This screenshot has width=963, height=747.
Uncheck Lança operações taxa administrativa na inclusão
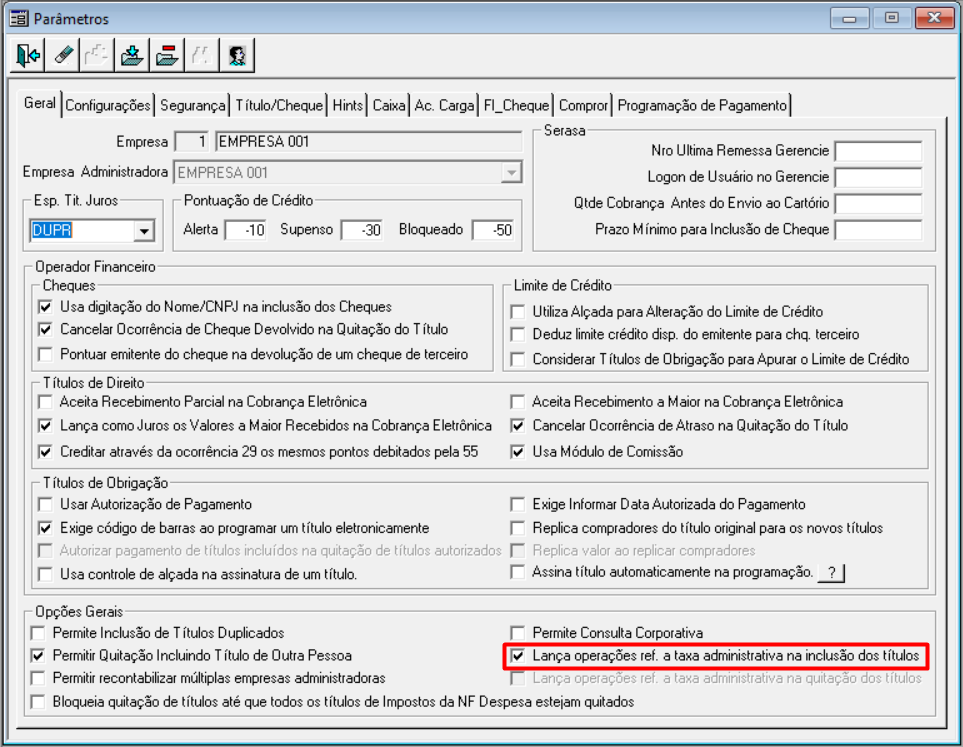pos(518,656)
